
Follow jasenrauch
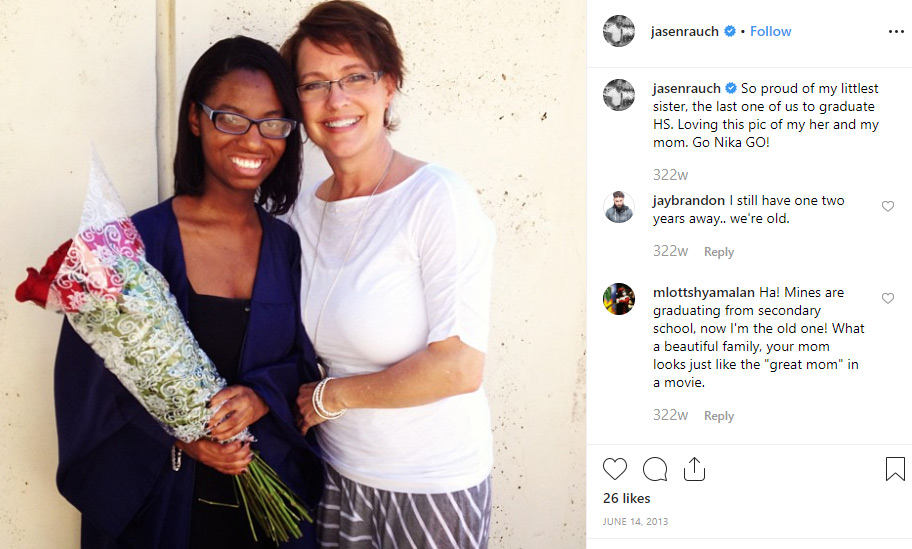(x=770, y=31)
